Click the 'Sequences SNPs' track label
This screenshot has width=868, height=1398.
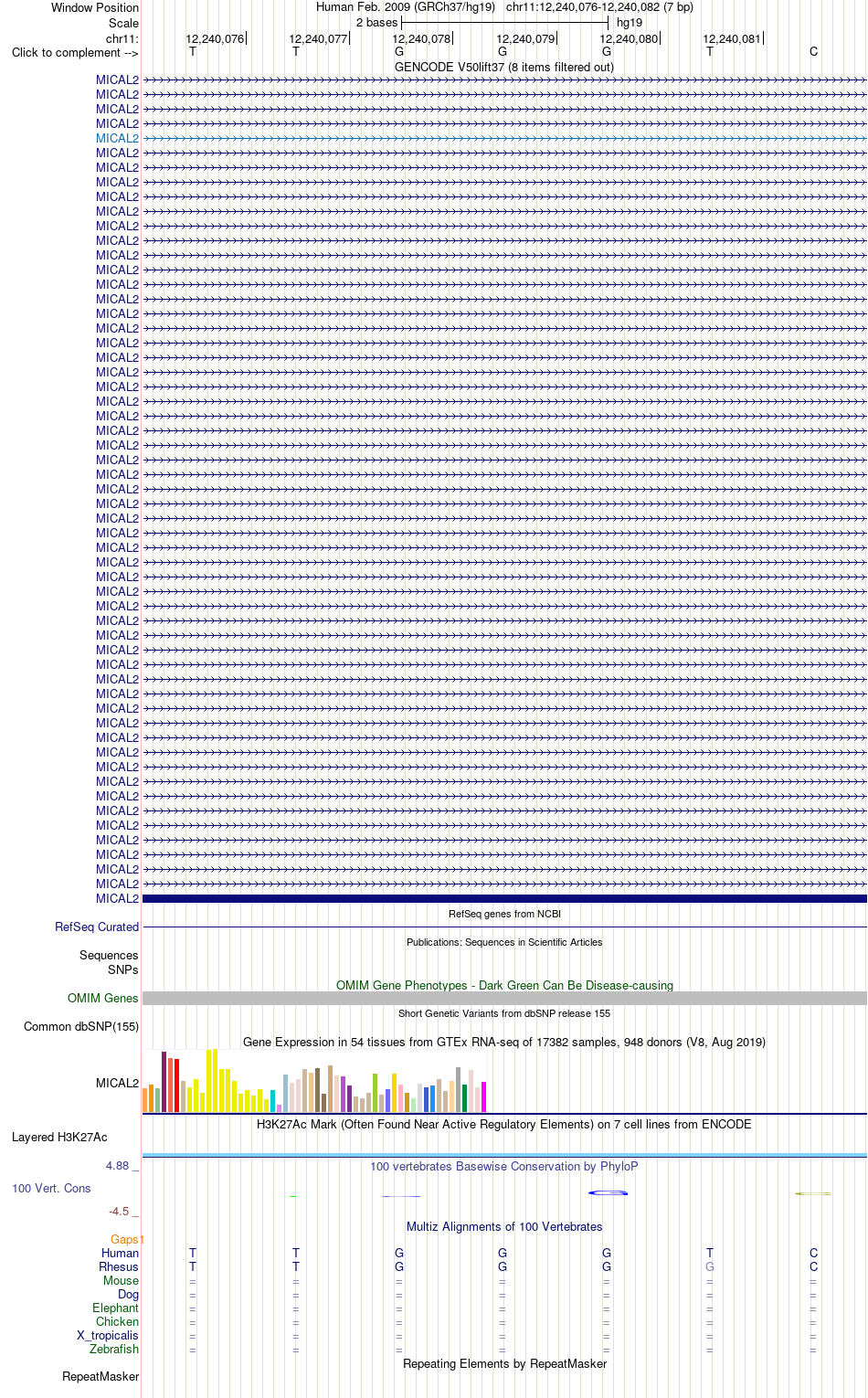pos(109,963)
